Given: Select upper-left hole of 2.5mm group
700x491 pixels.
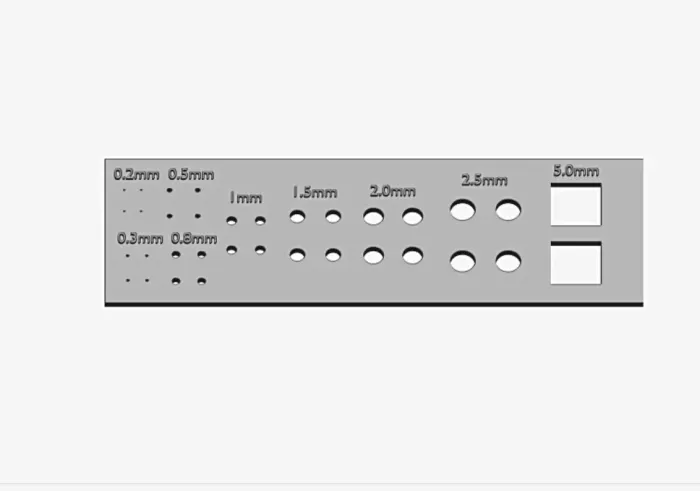Looking at the screenshot, I should point(462,210).
